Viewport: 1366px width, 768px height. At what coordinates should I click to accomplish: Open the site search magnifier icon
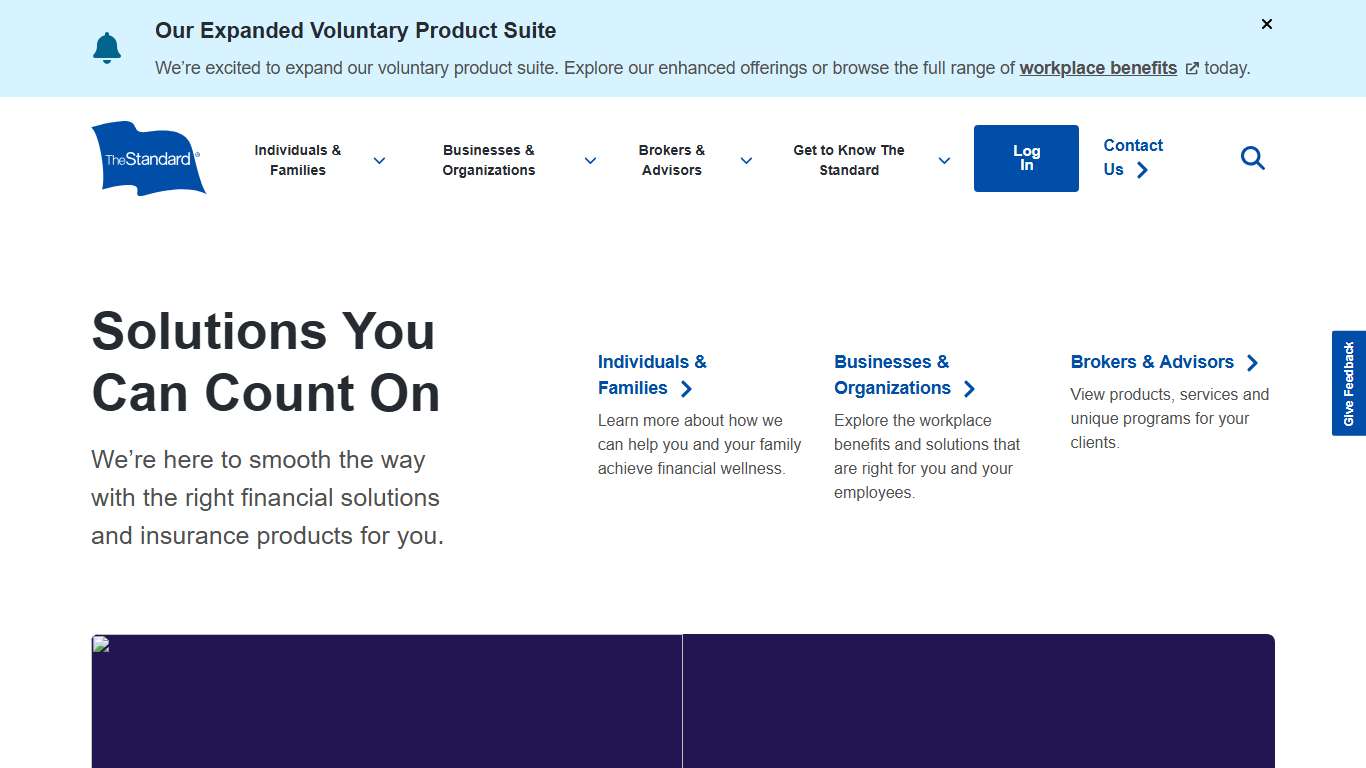1252,158
